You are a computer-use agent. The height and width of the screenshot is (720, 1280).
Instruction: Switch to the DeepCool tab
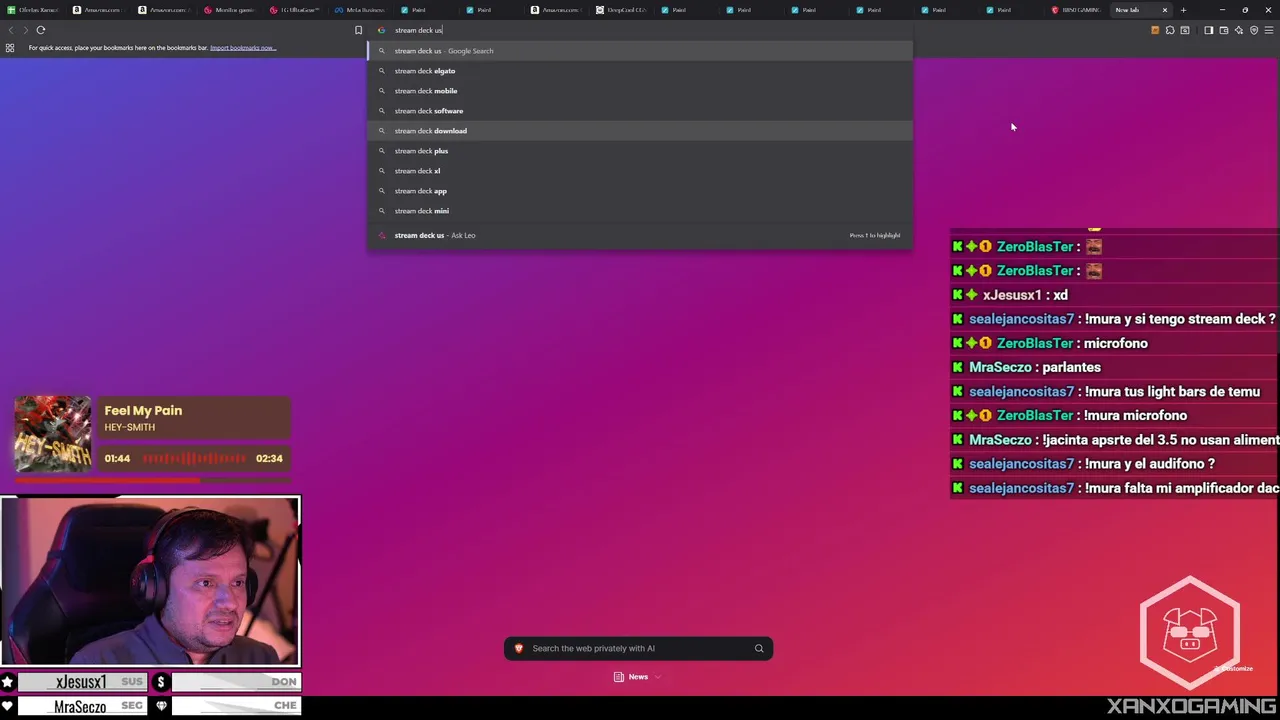(x=620, y=10)
